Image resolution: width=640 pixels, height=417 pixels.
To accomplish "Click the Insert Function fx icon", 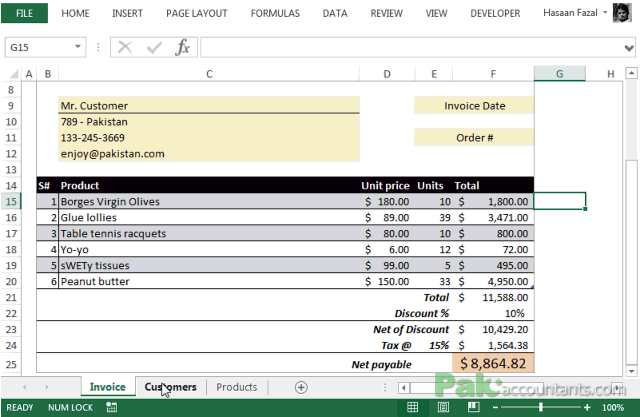I will [x=182, y=47].
